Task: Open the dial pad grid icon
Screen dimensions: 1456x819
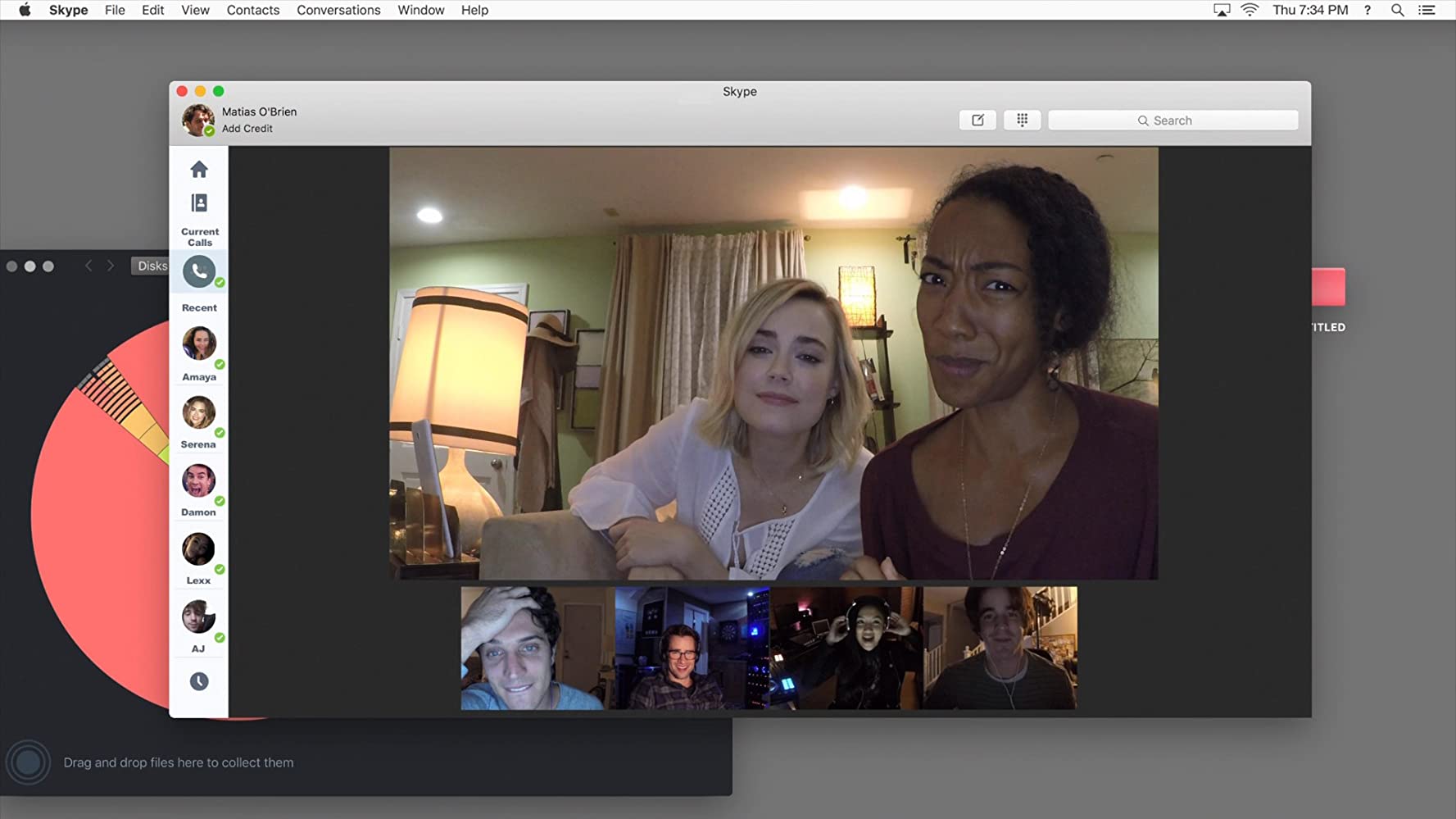Action: point(1022,121)
